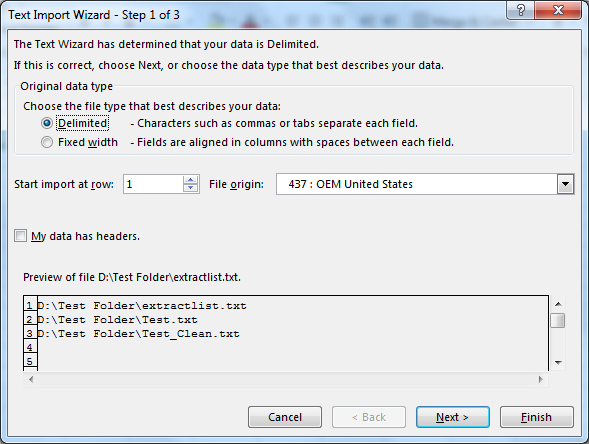Image resolution: width=589 pixels, height=444 pixels.
Task: Select the Fixed width radio button
Action: pyautogui.click(x=47, y=142)
